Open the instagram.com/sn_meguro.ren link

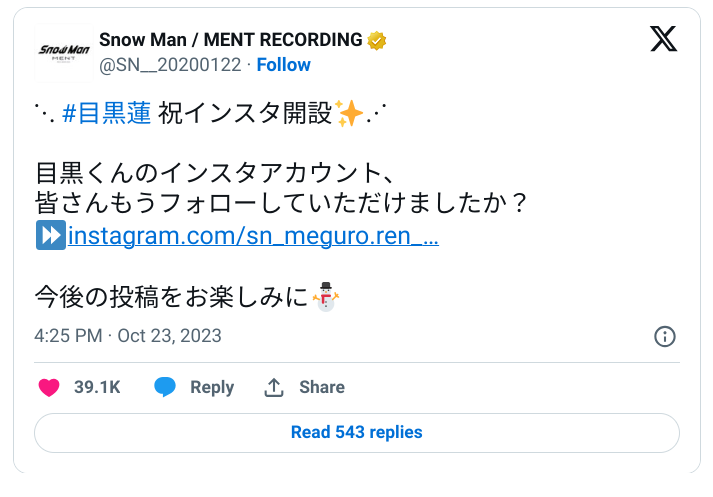point(253,236)
